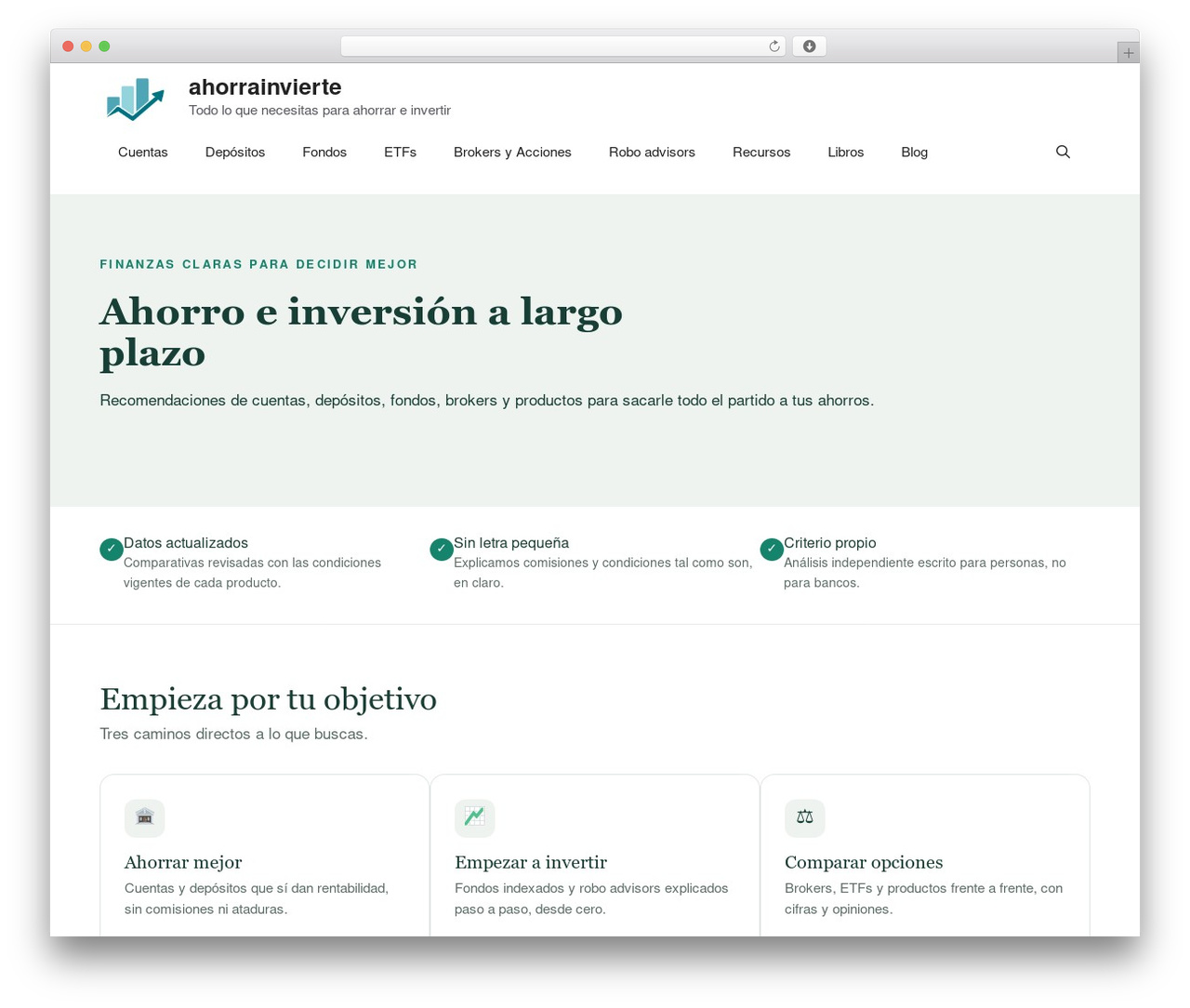Open the Depósitos menu item
This screenshot has height=1008, width=1190.
pyautogui.click(x=235, y=153)
